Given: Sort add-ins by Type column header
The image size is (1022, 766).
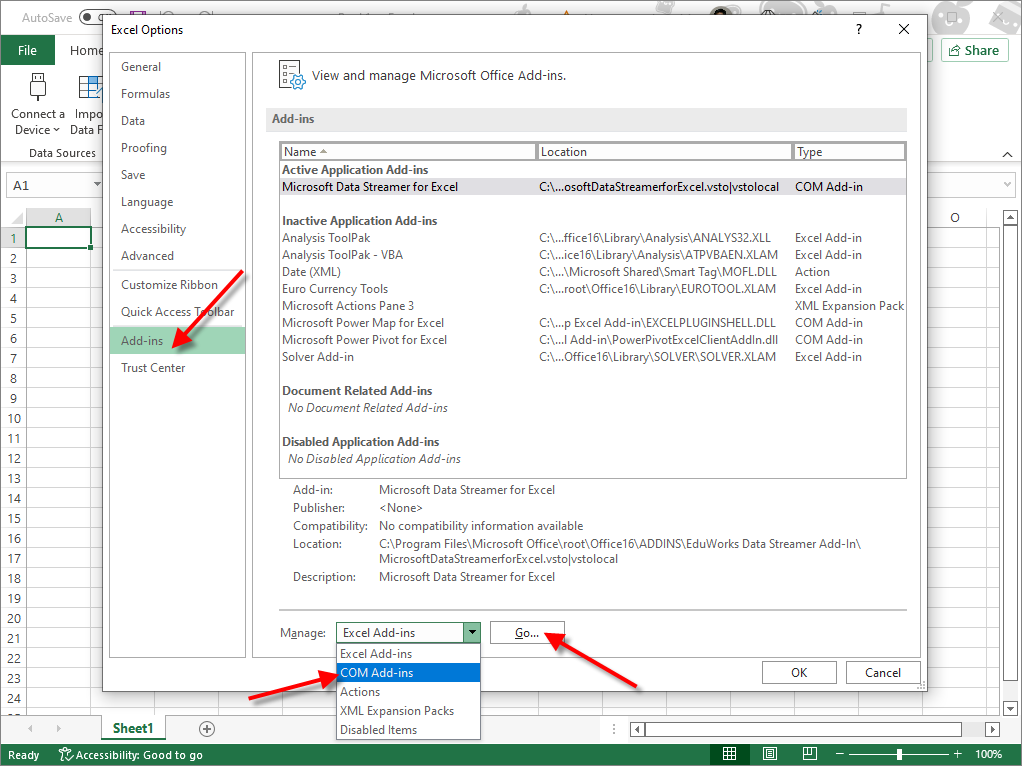Looking at the screenshot, I should (x=849, y=152).
